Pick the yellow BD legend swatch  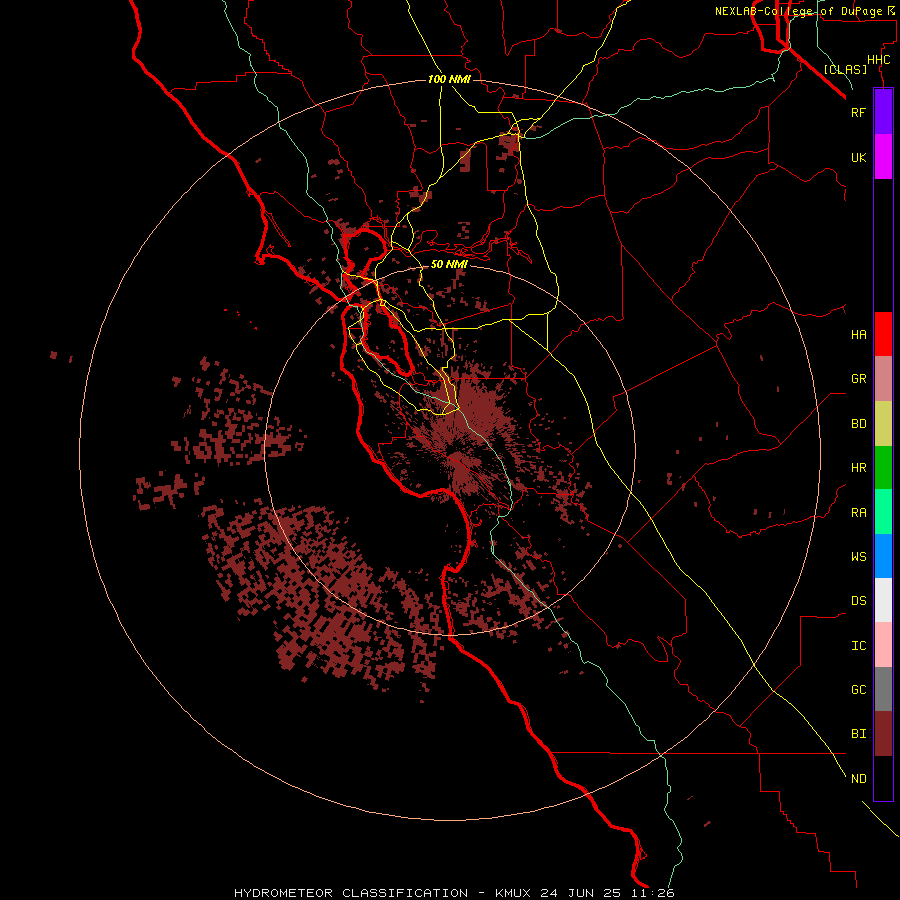coord(883,423)
